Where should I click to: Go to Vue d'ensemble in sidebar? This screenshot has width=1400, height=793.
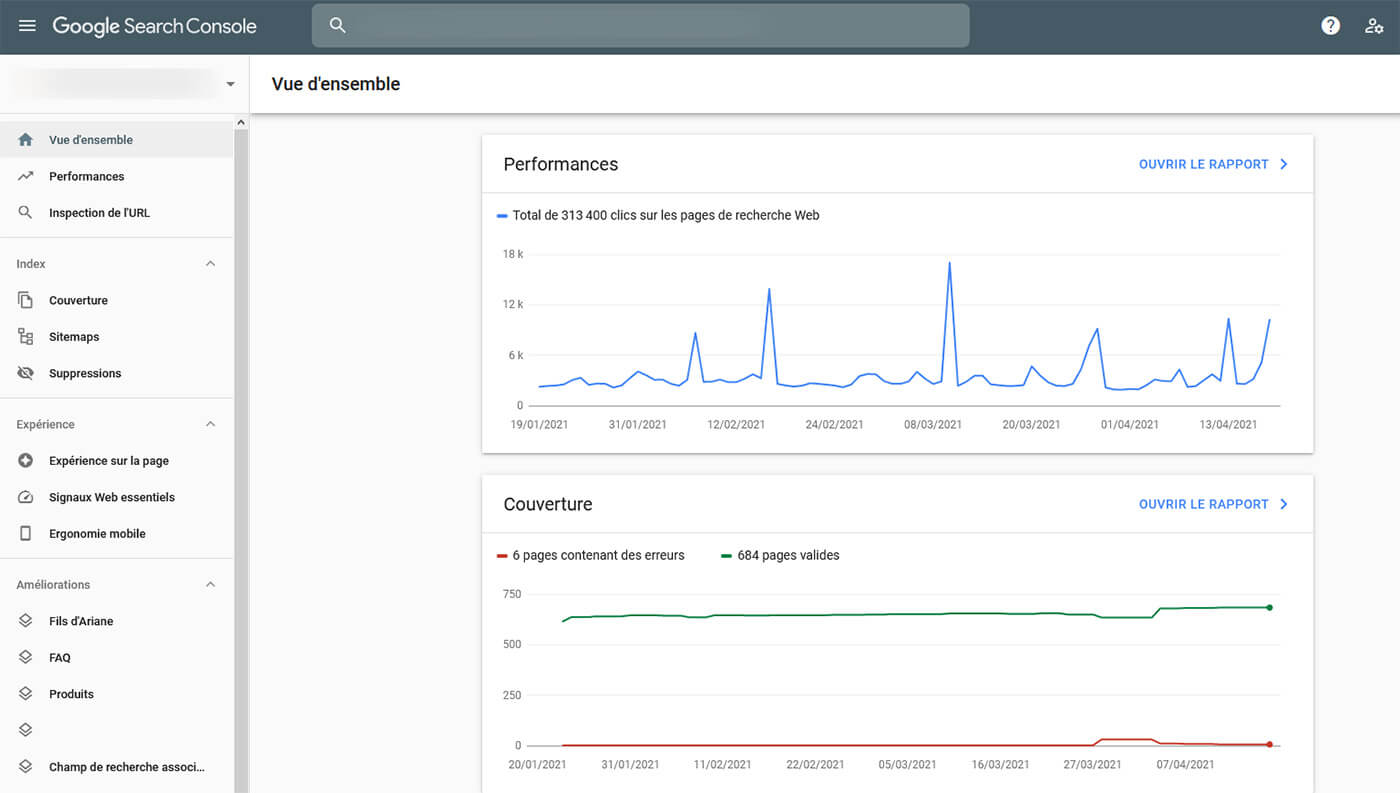(x=116, y=140)
